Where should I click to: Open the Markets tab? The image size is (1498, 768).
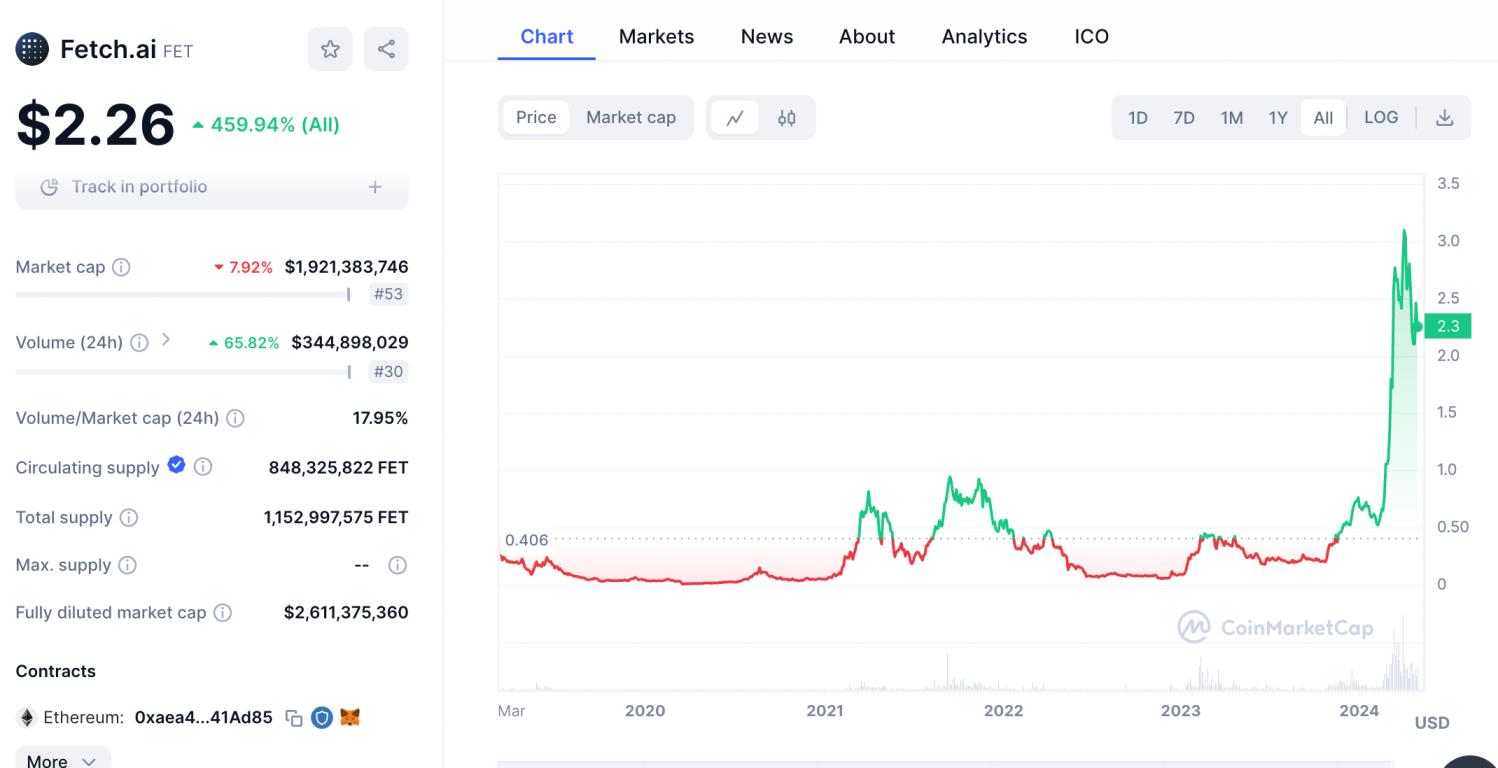656,37
